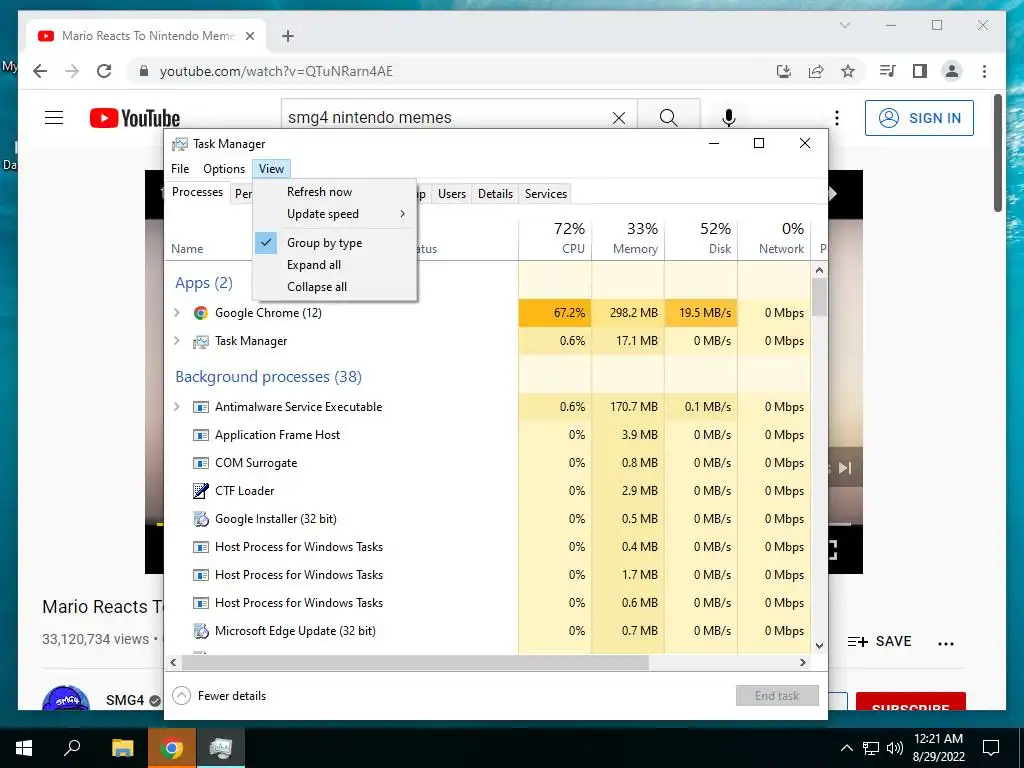
Task: Sort by the Network column header
Action: pos(775,238)
